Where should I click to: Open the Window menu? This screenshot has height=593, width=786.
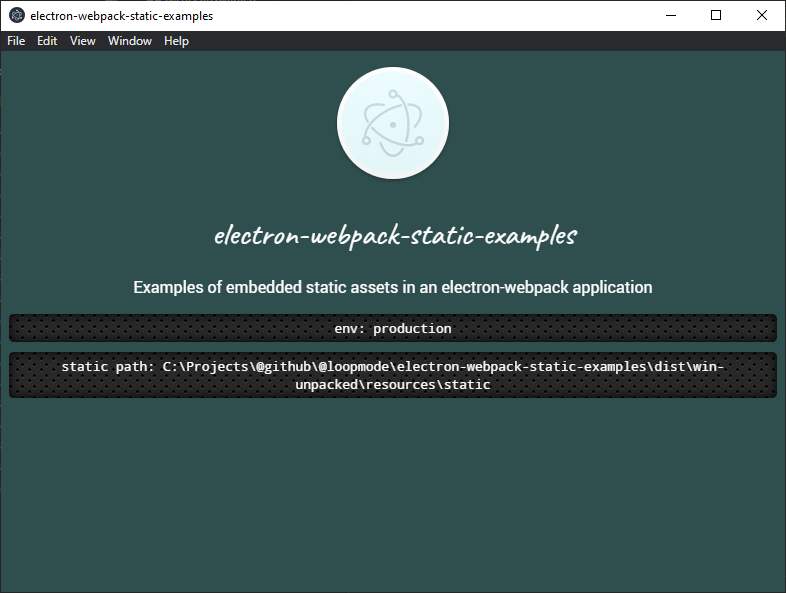tap(129, 41)
